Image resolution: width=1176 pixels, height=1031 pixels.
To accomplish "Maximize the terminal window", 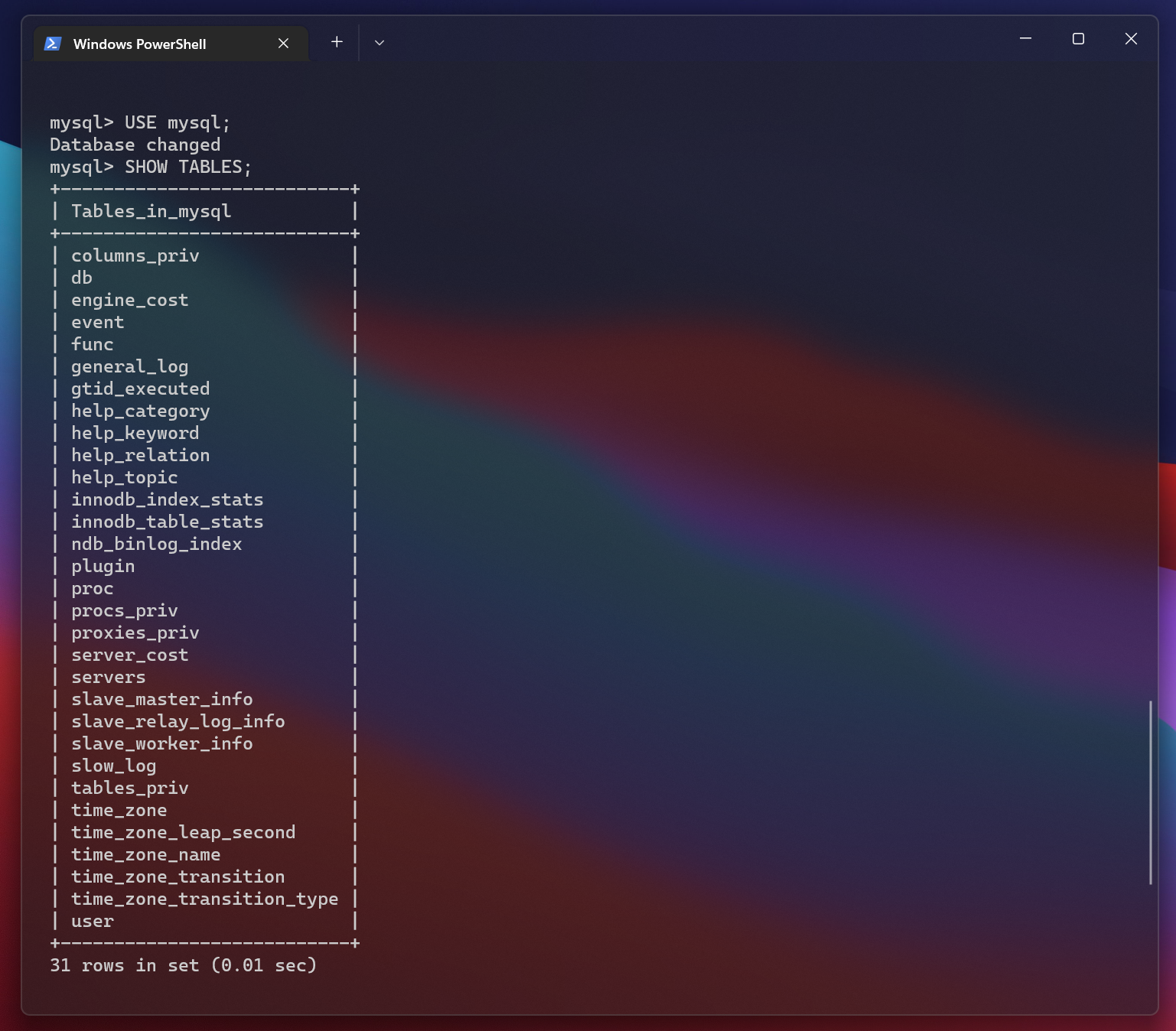I will coord(1078,39).
